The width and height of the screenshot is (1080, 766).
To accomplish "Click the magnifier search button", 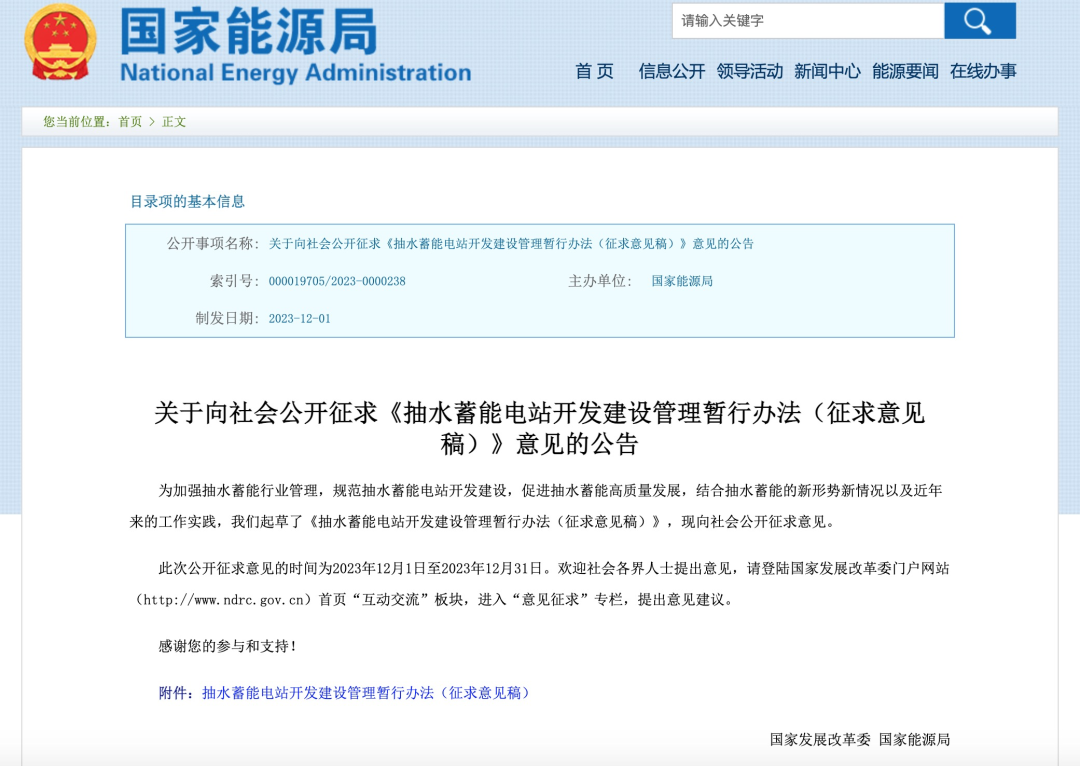I will point(979,21).
